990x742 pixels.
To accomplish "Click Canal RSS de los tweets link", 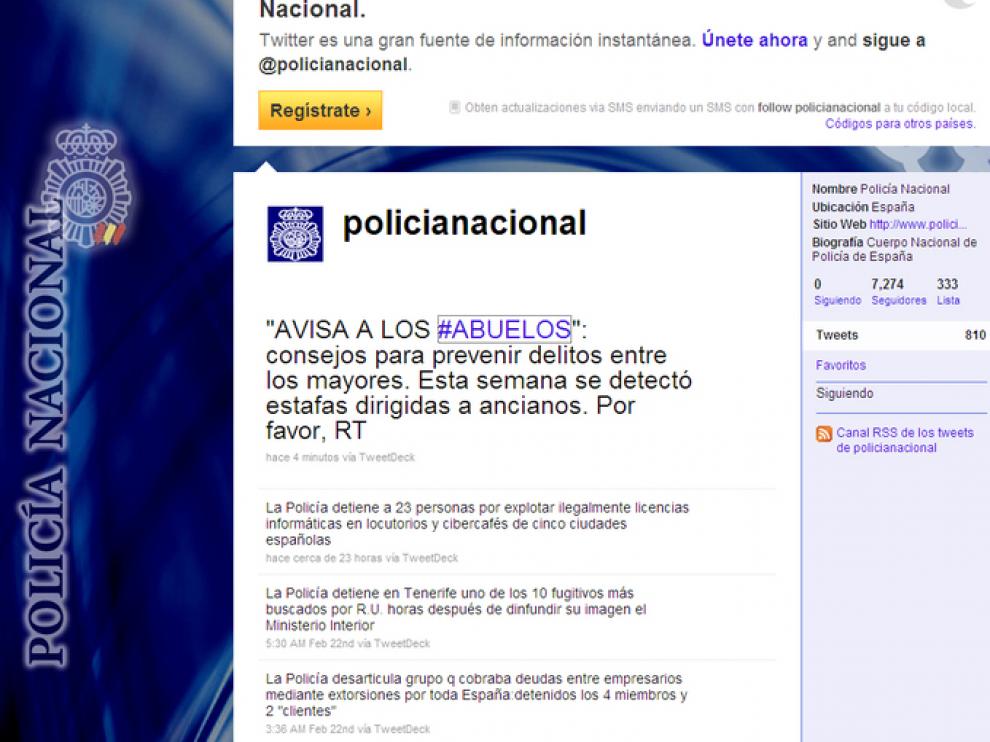I will click(x=905, y=440).
